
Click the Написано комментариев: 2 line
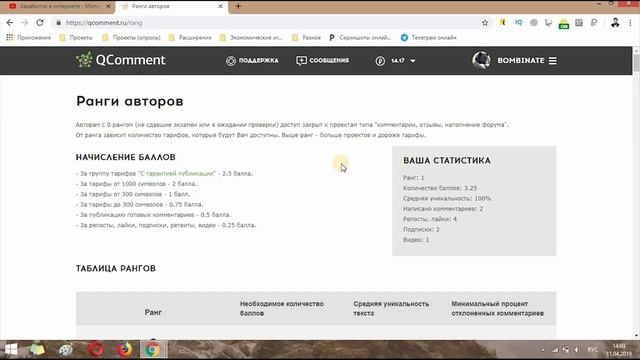click(x=443, y=209)
